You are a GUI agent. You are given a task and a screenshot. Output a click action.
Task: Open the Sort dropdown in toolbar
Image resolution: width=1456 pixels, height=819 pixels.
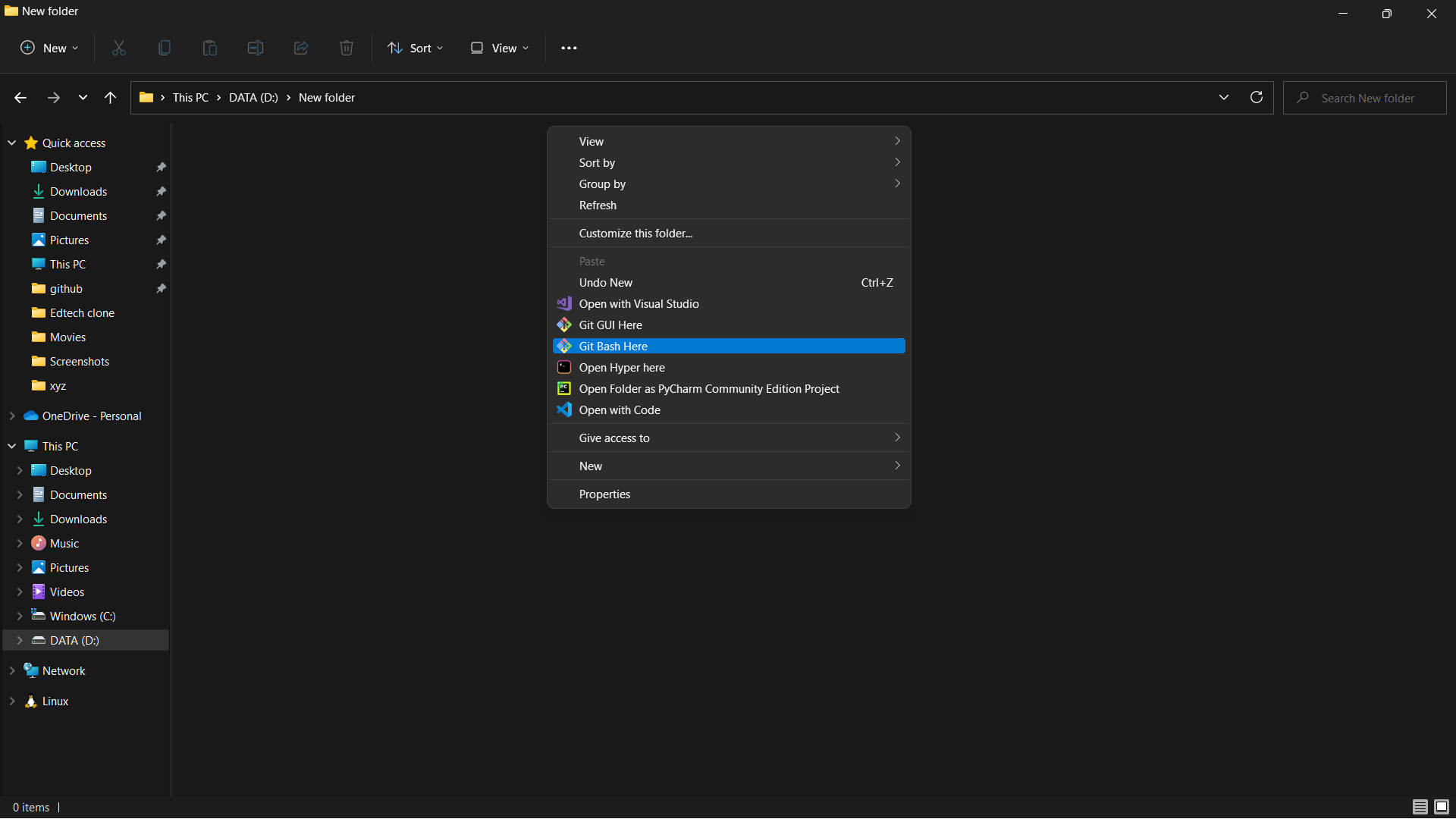(416, 48)
